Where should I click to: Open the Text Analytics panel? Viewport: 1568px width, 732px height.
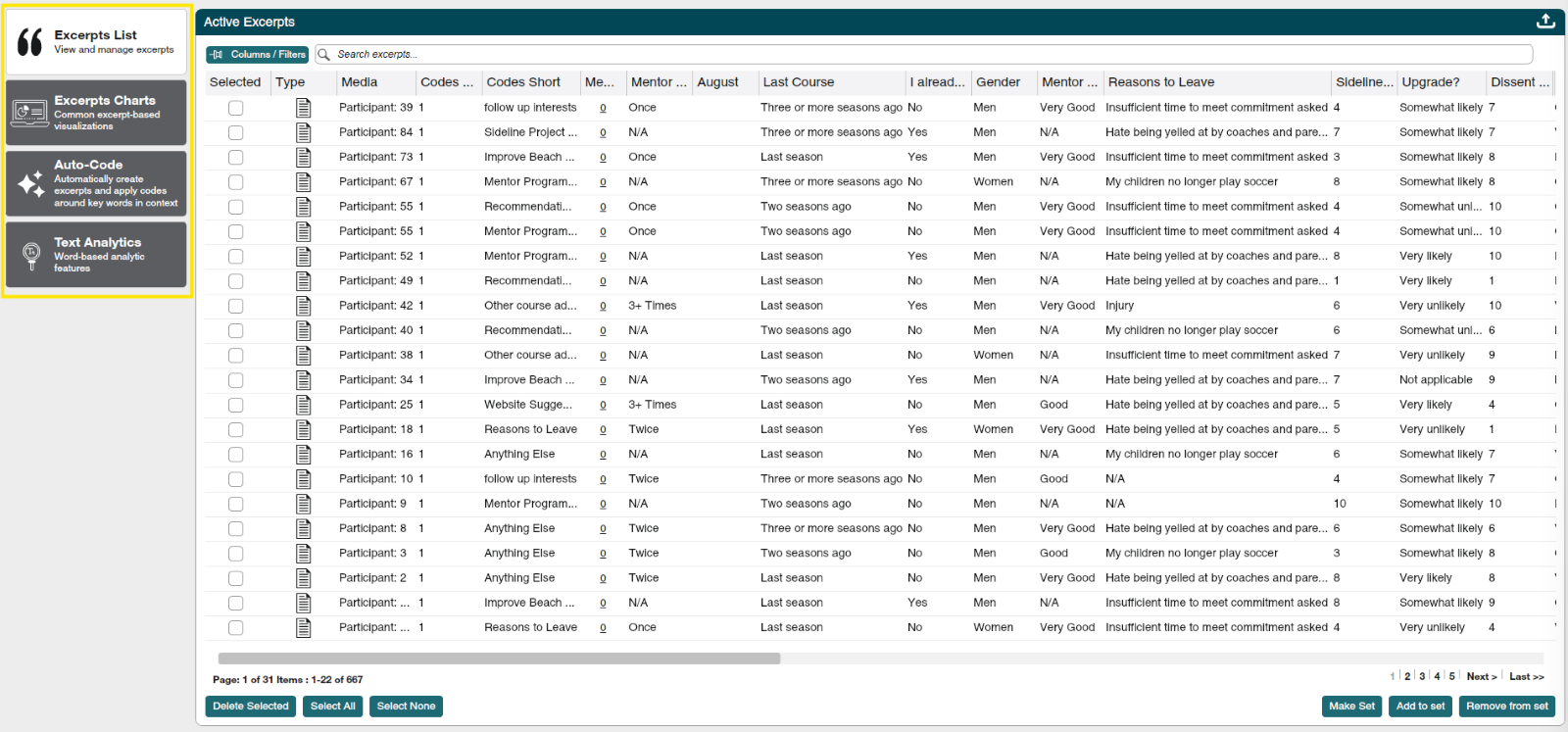[96, 254]
